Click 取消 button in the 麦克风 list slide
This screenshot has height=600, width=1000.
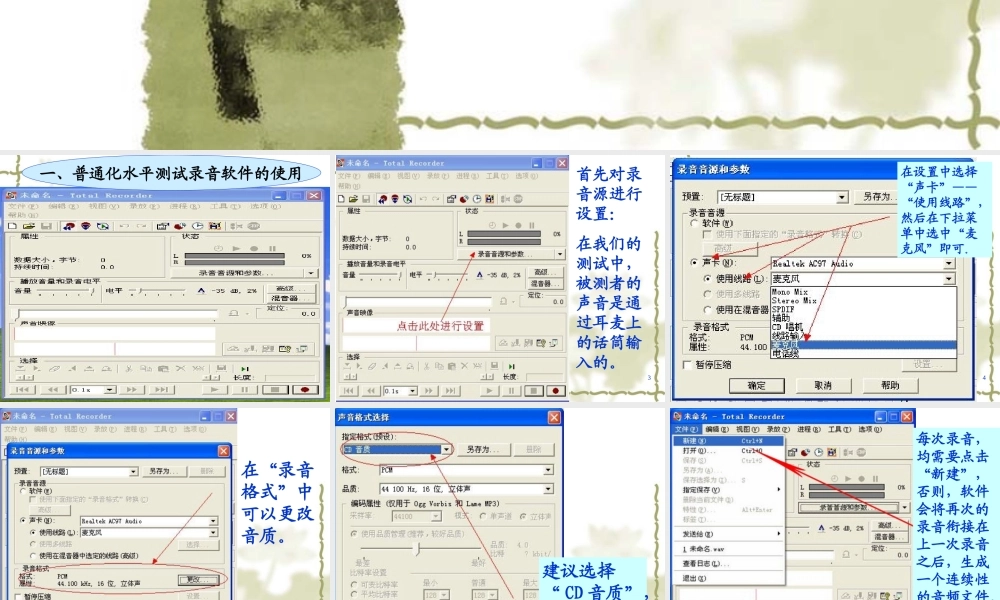[x=823, y=385]
